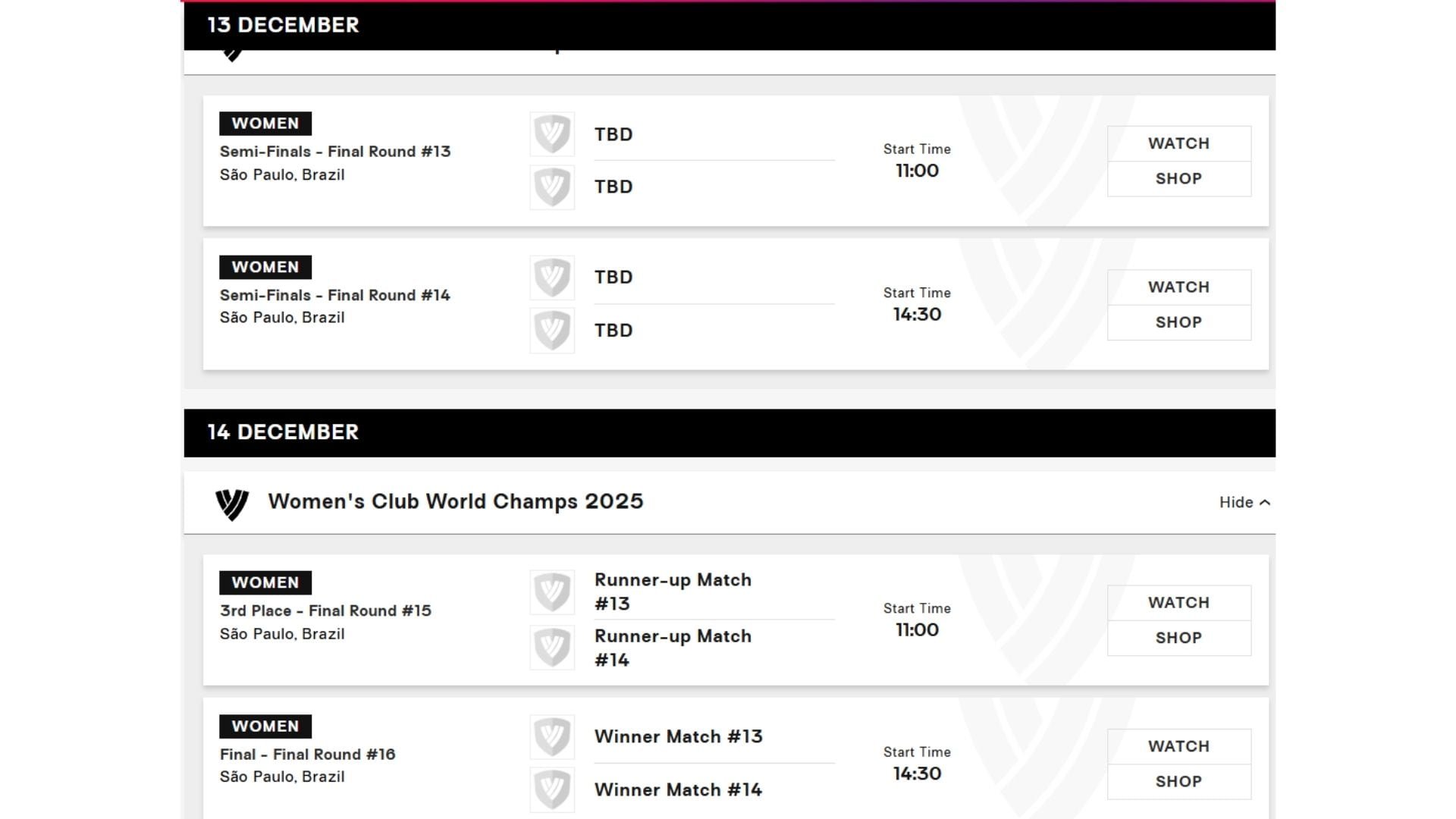Click the first TBD team crest in Match #14
The height and width of the screenshot is (819, 1456).
tap(552, 278)
